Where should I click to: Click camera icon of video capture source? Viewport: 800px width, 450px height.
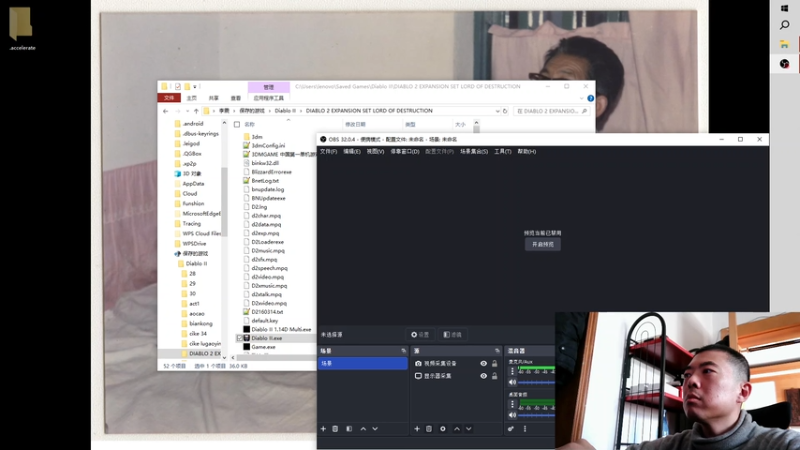pos(418,363)
